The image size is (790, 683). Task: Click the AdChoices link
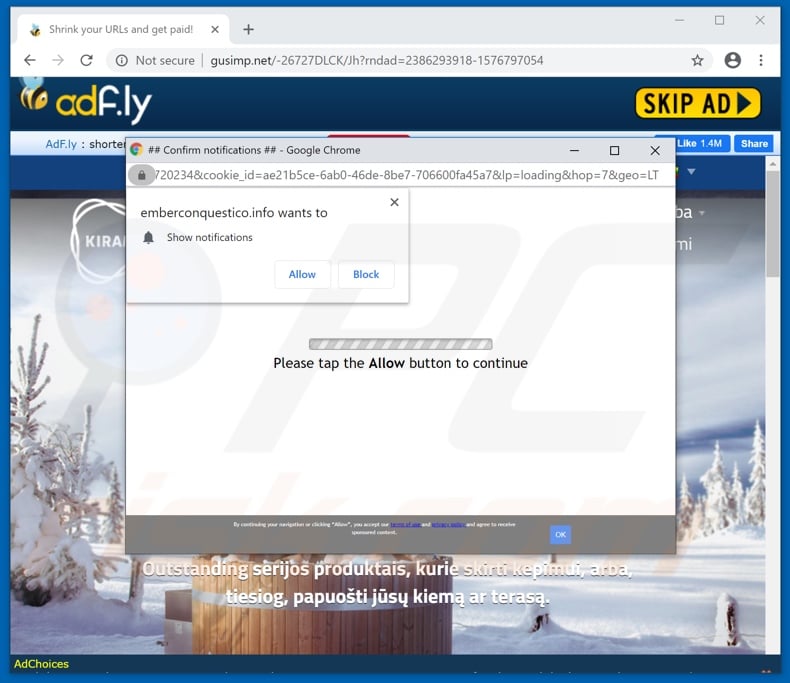point(41,664)
